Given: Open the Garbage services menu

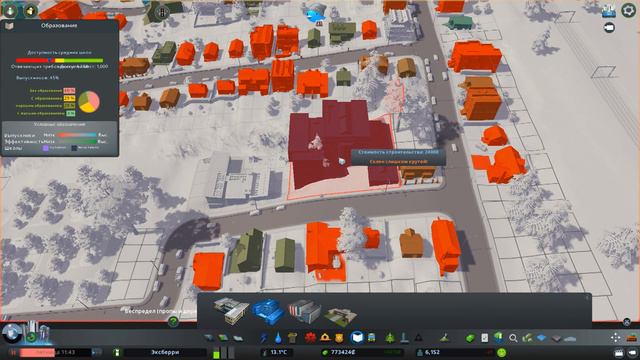Looking at the screenshot, I should [x=292, y=338].
